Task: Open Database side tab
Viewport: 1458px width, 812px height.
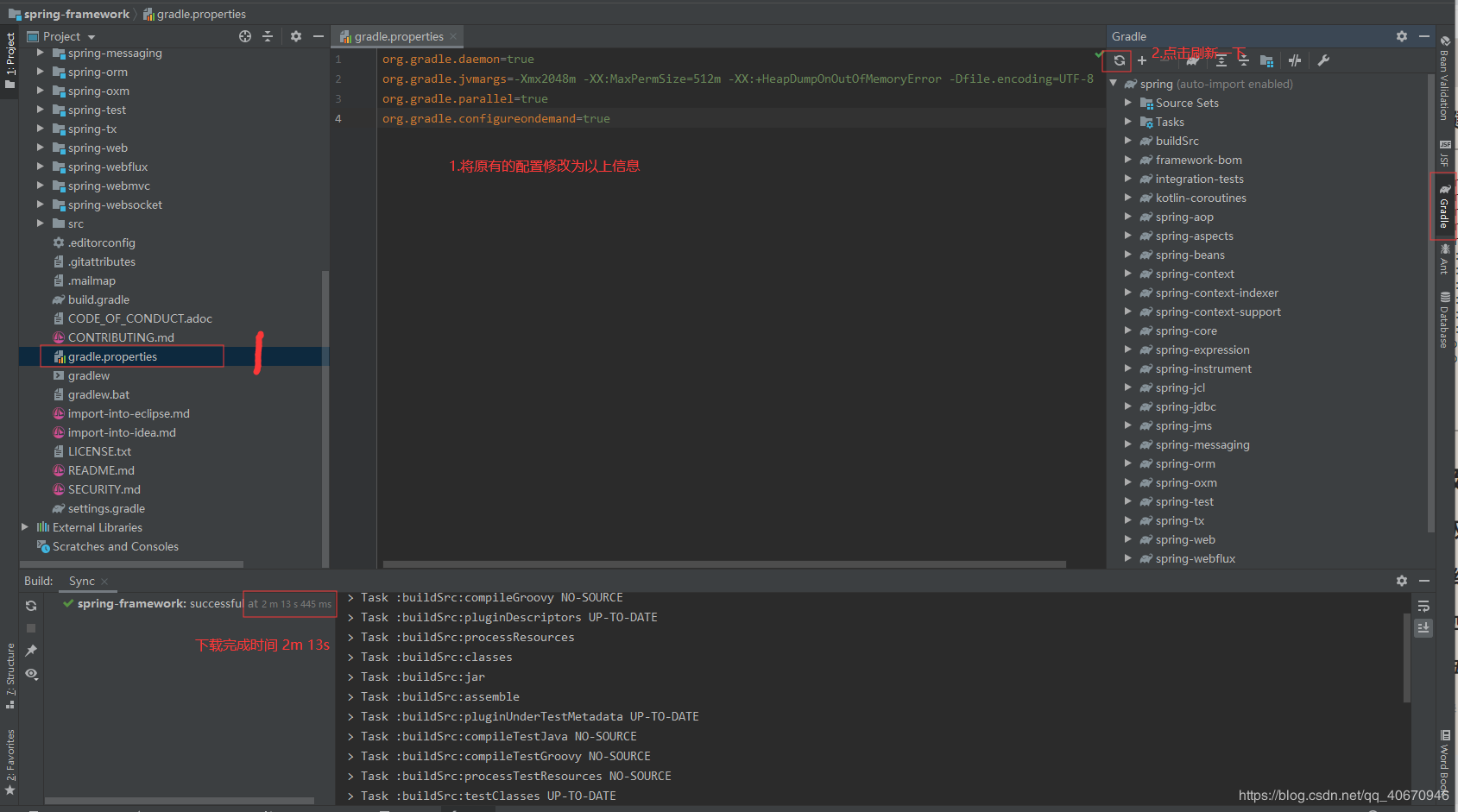Action: pyautogui.click(x=1444, y=319)
